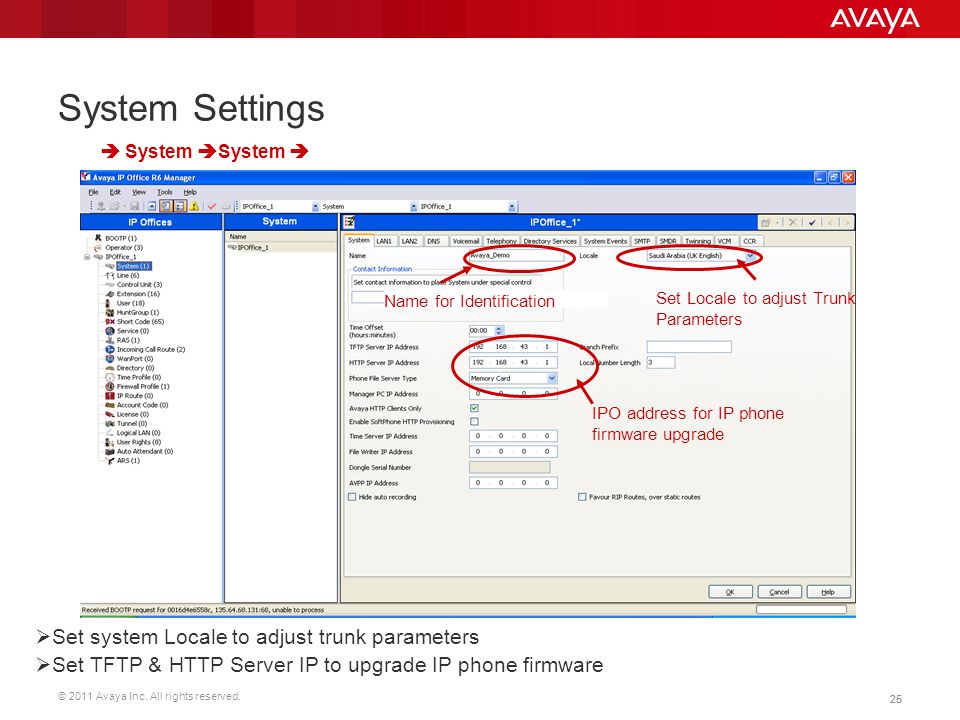The height and width of the screenshot is (720, 960).
Task: Switch to the LAN1 tab
Action: click(x=384, y=241)
